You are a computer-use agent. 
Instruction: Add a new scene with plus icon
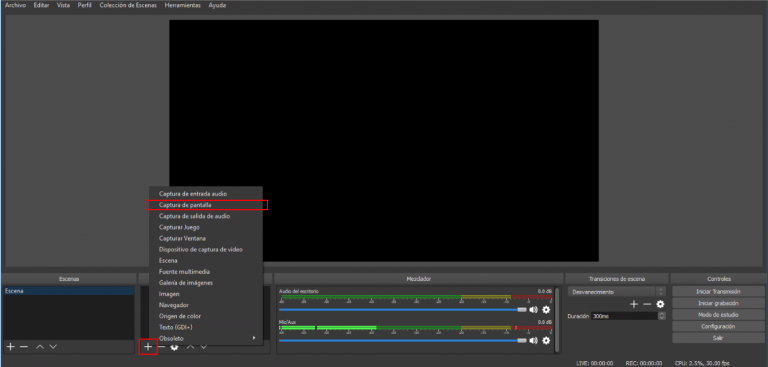(x=10, y=347)
